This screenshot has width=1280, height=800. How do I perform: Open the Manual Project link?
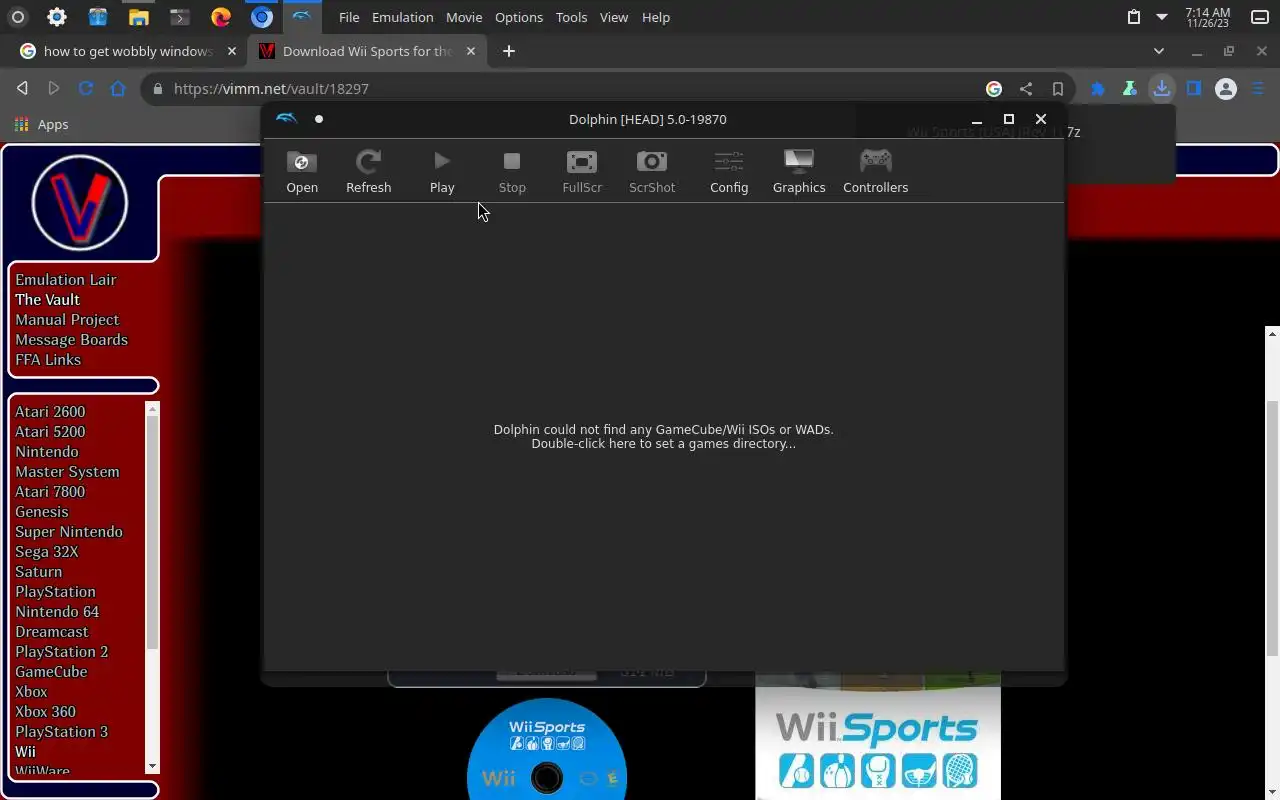[67, 320]
